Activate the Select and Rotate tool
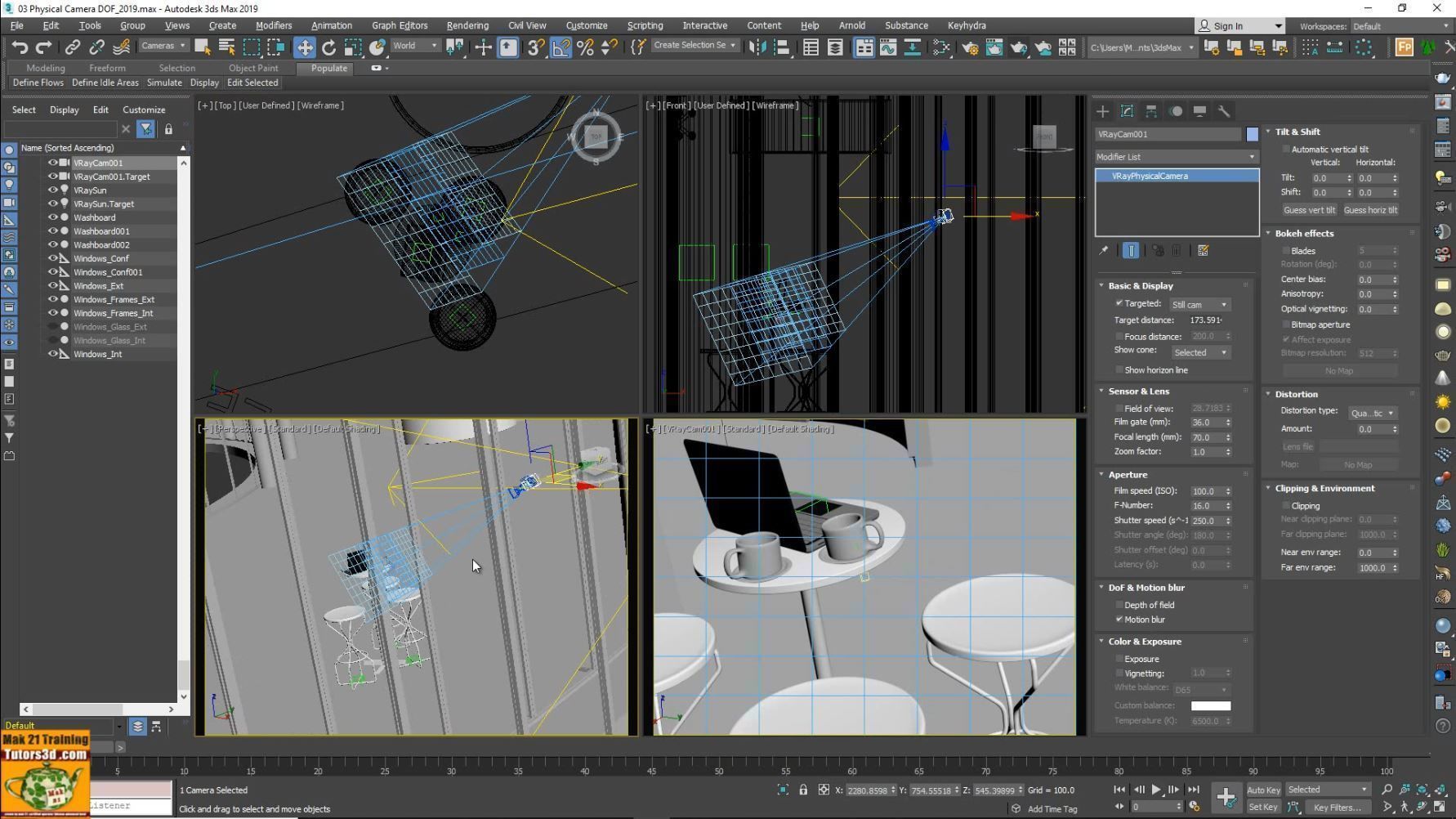 328,47
